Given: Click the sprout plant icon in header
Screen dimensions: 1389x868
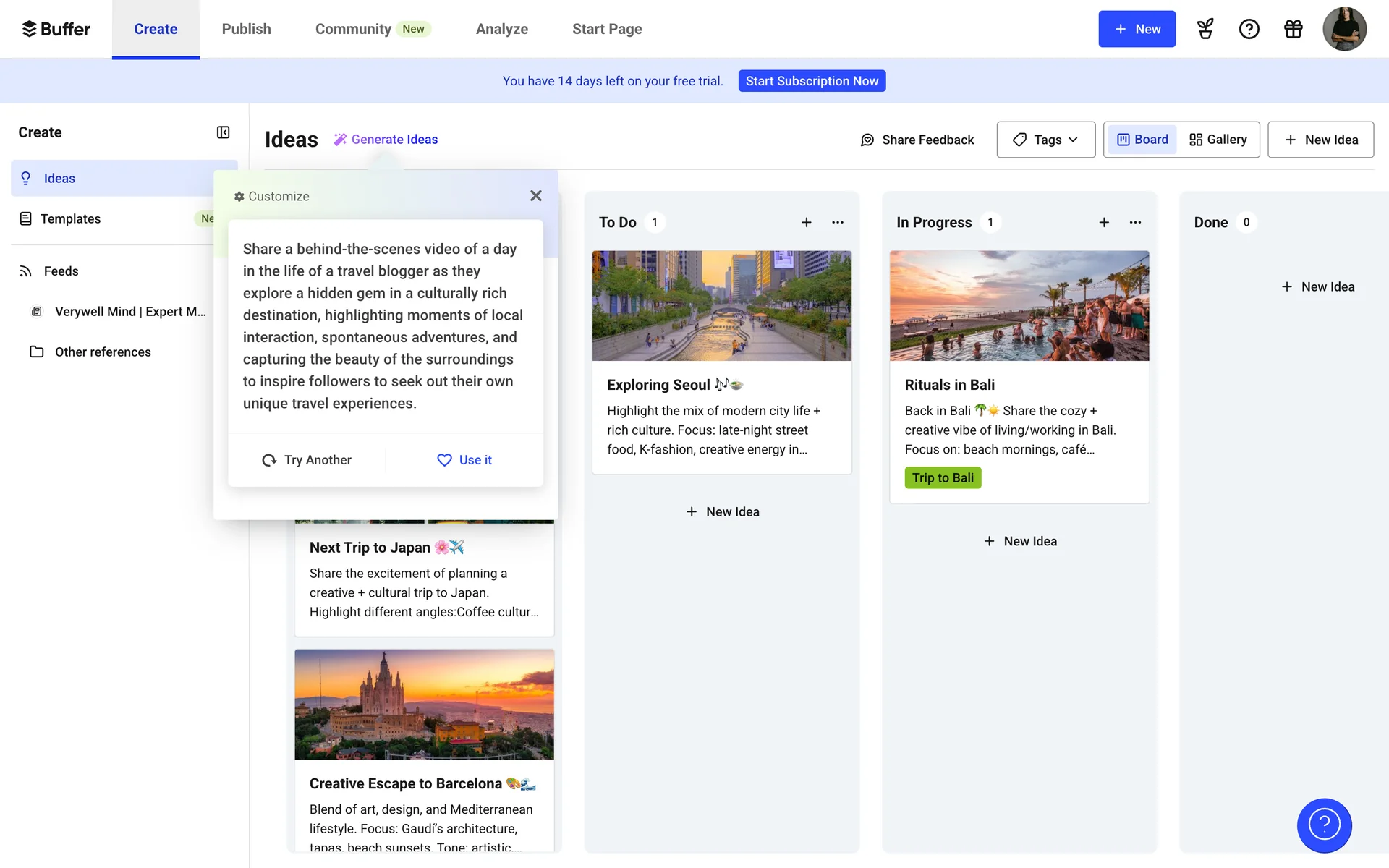Looking at the screenshot, I should pos(1205,29).
